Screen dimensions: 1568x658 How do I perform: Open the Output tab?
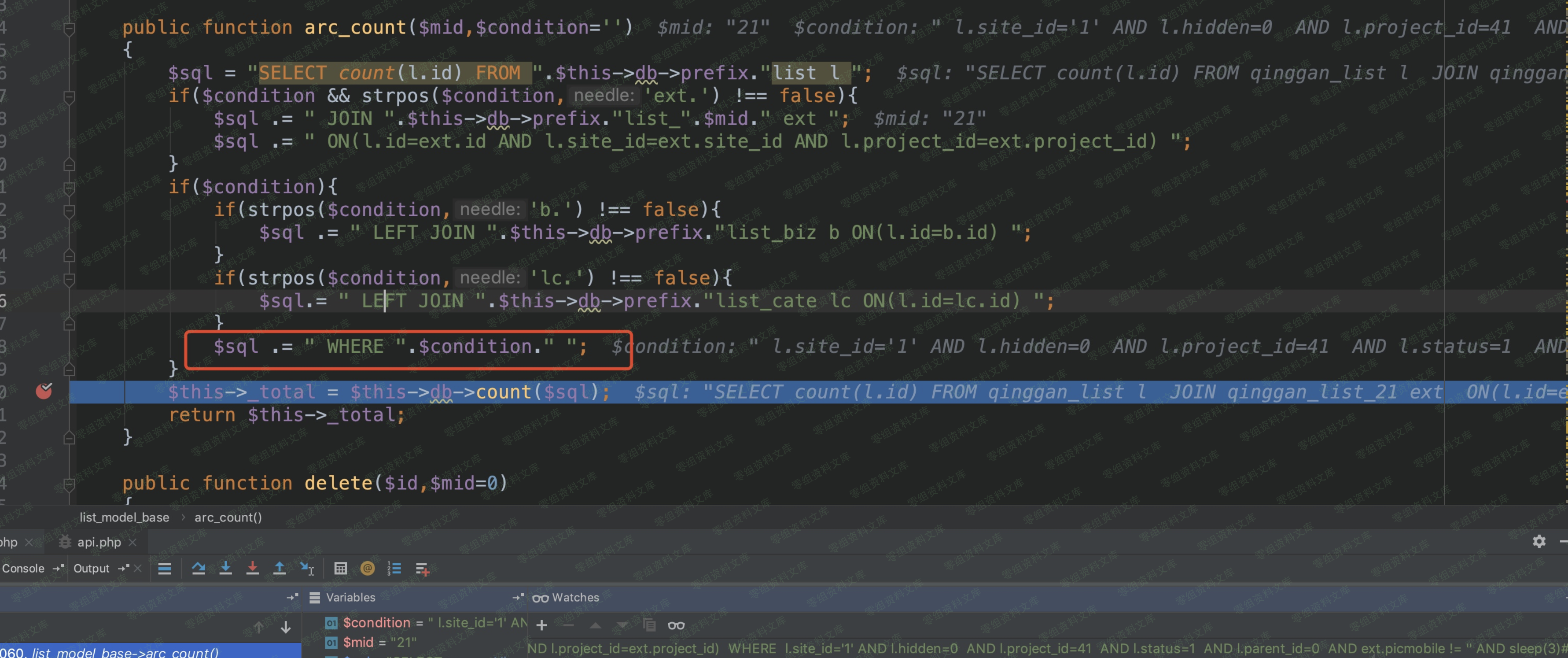[91, 569]
